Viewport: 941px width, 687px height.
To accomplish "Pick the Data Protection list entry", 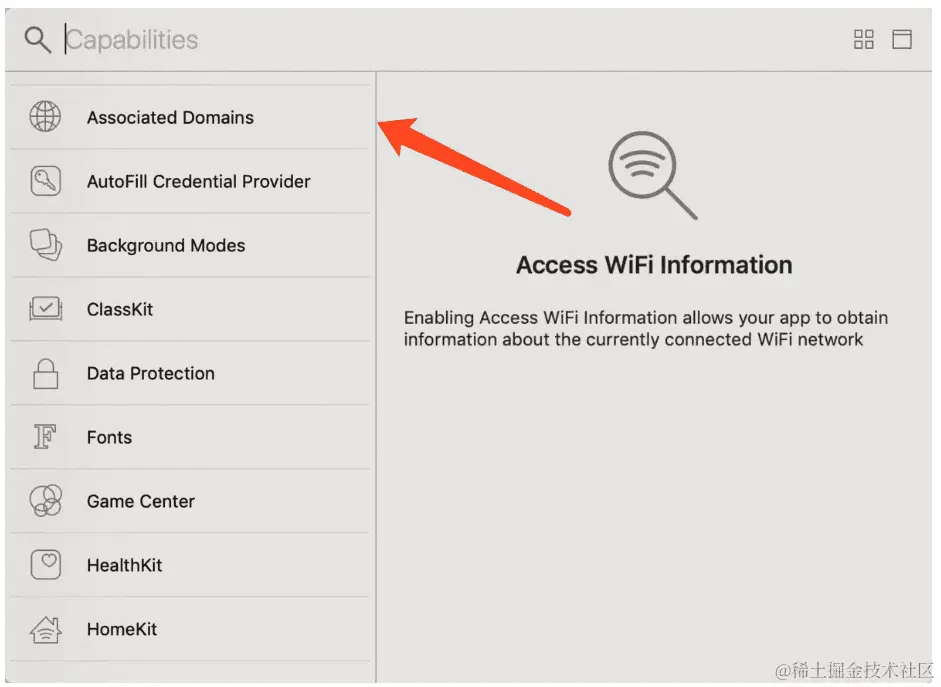I will coord(150,373).
